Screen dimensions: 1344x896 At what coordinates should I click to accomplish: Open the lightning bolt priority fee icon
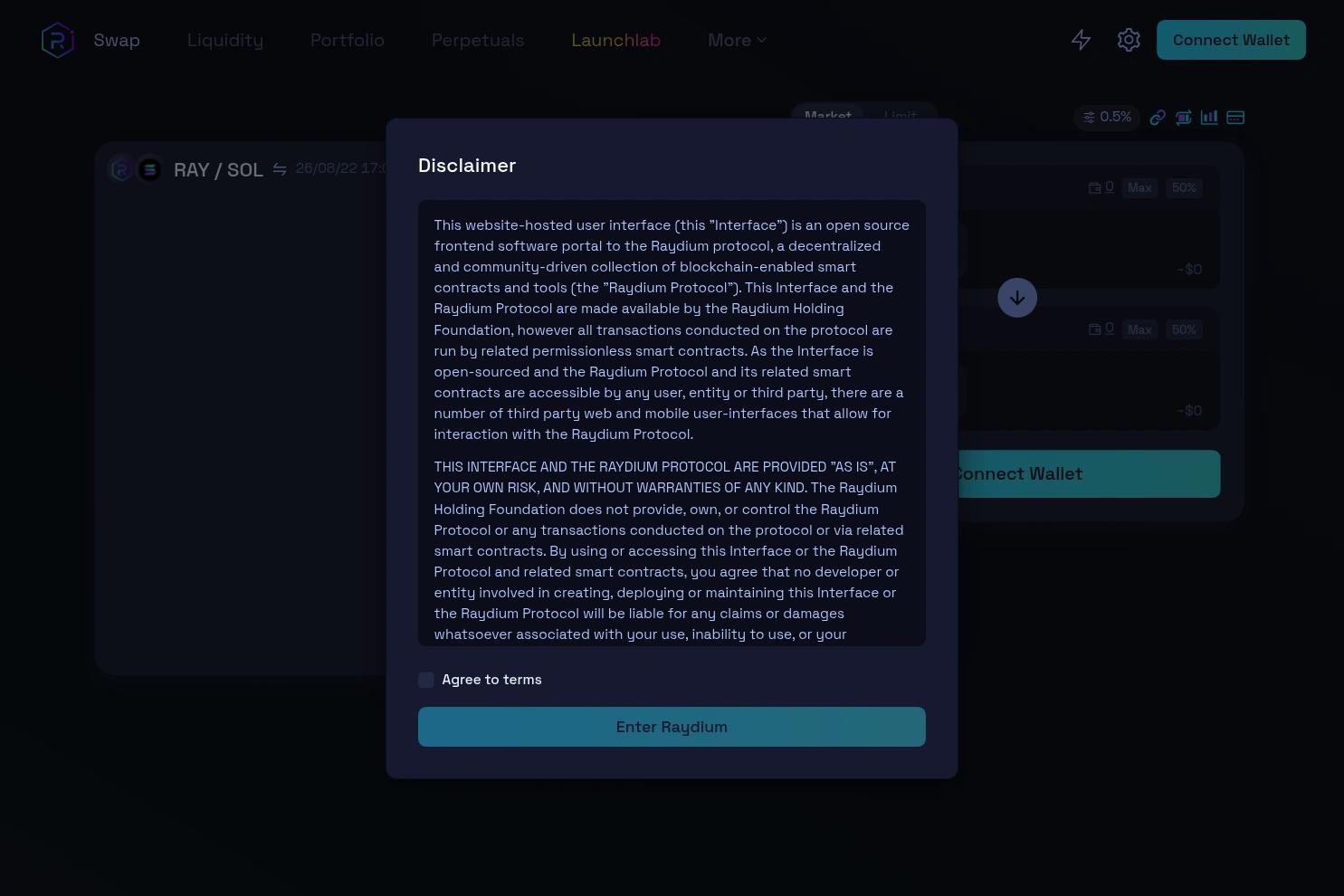click(x=1081, y=40)
